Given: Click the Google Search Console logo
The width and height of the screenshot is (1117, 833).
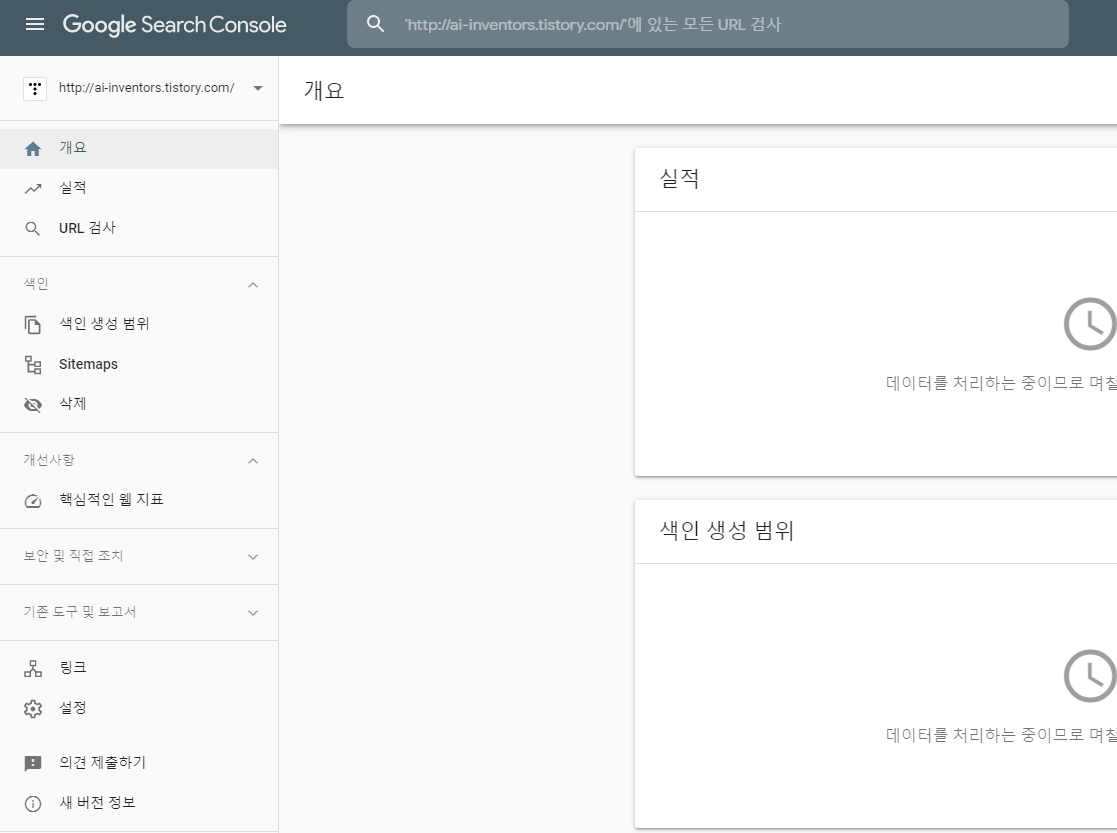Looking at the screenshot, I should pos(175,25).
